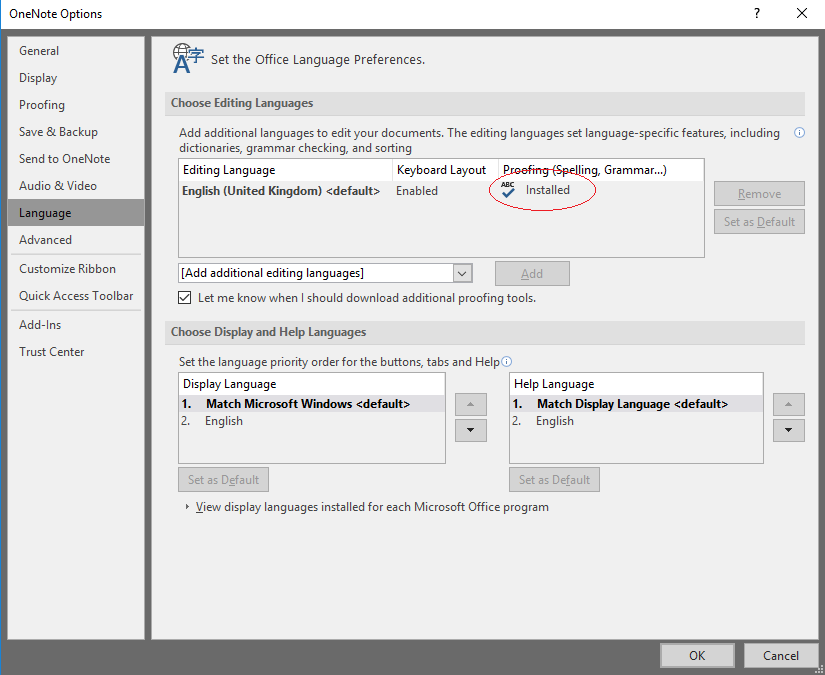The width and height of the screenshot is (825, 675).
Task: Click the Office language preferences icon
Action: 188,58
